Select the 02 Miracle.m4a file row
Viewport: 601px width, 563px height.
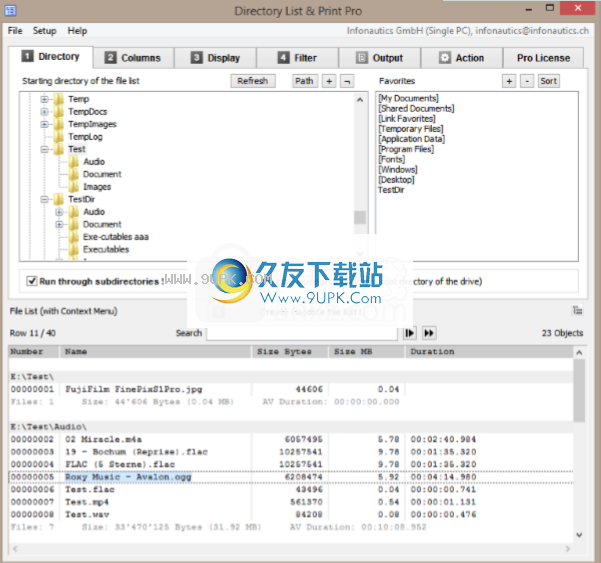[x=291, y=439]
